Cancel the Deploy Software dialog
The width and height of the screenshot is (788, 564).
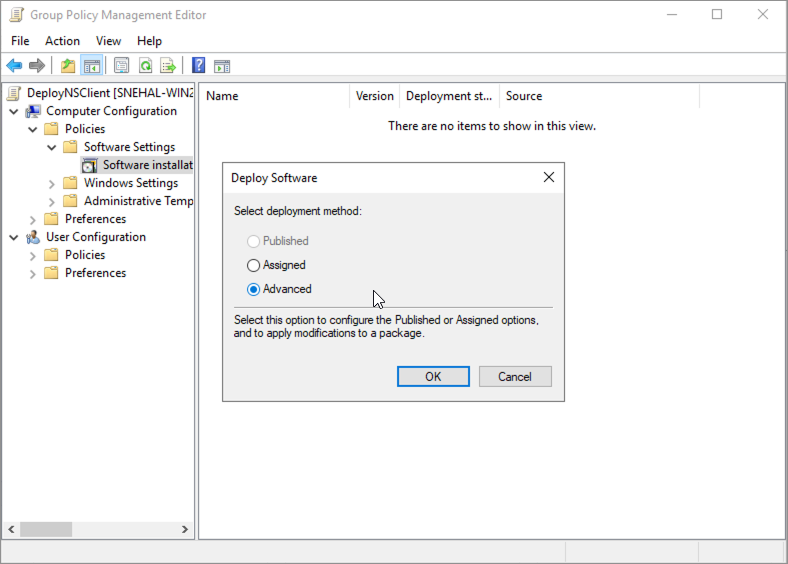click(x=515, y=377)
